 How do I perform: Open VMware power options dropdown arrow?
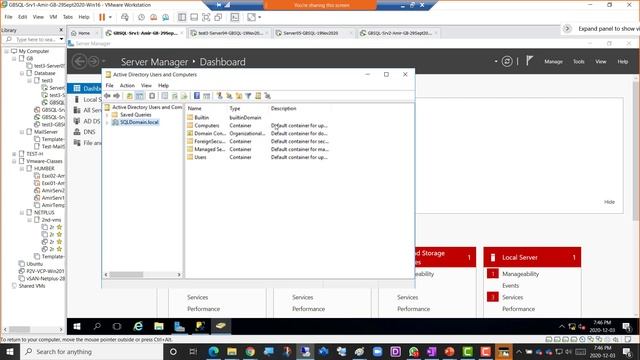click(110, 17)
